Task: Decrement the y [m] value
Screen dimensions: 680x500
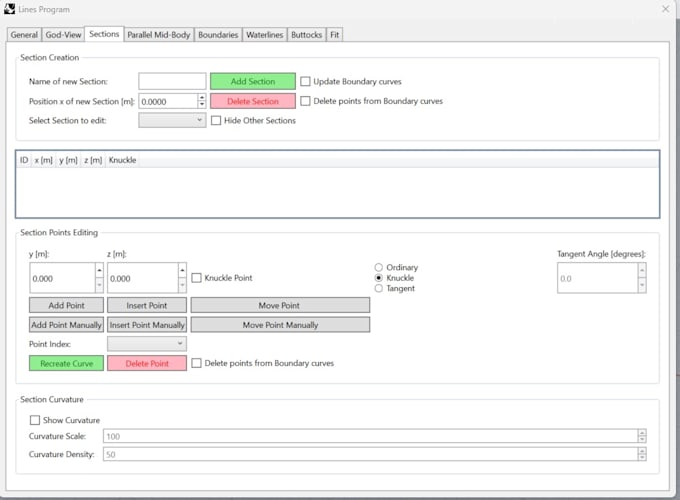Action: [99, 285]
